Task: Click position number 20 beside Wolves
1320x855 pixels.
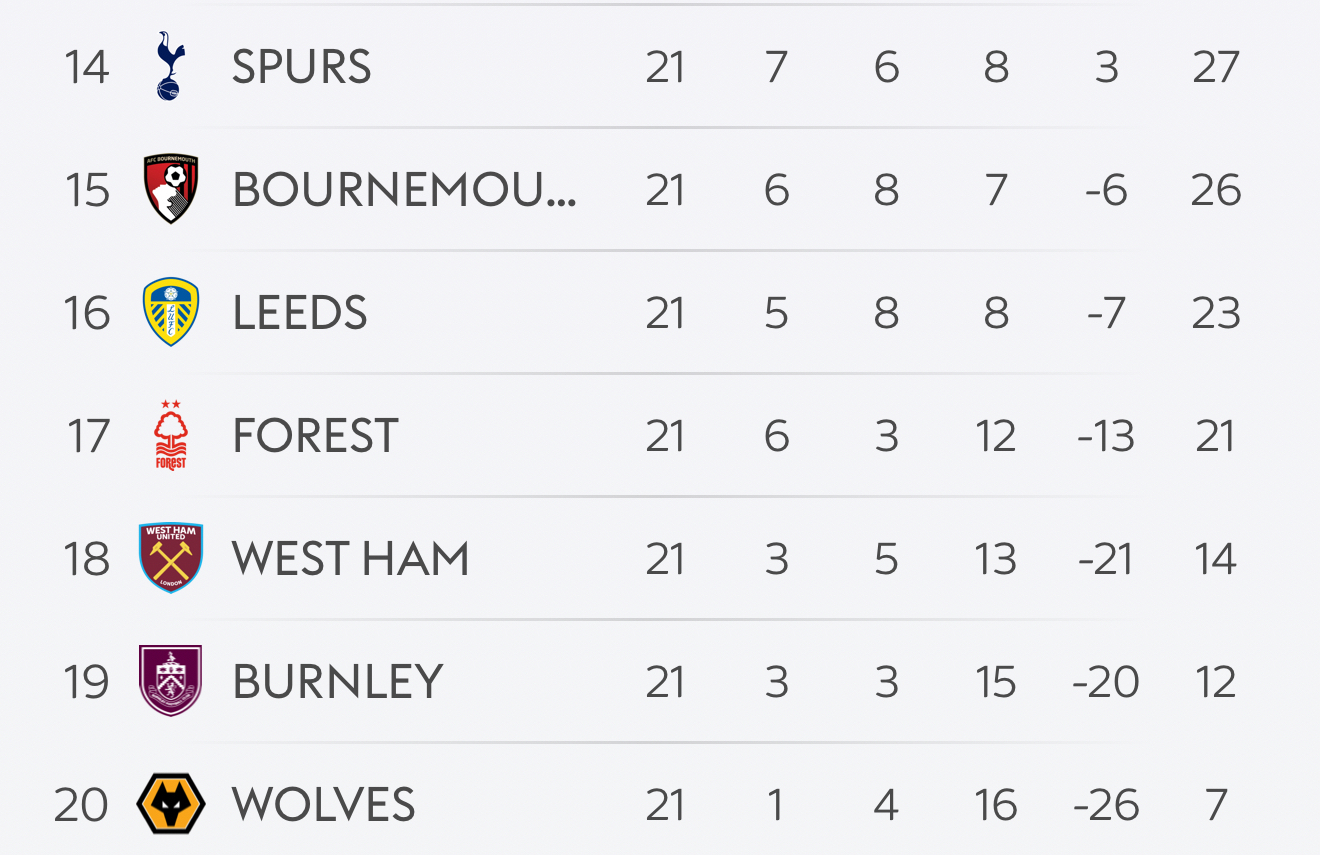Action: tap(81, 805)
